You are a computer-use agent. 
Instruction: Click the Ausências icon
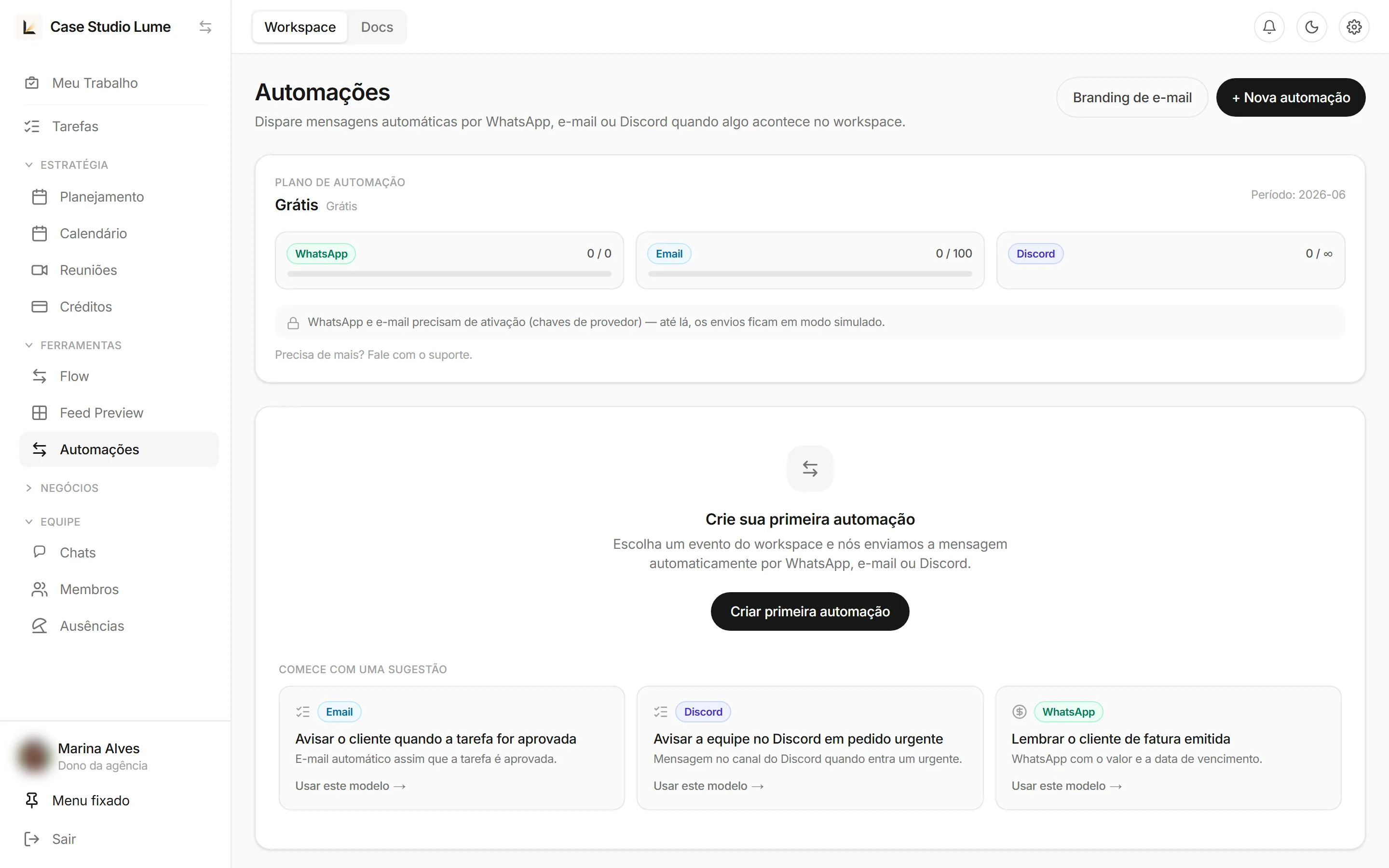[40, 626]
